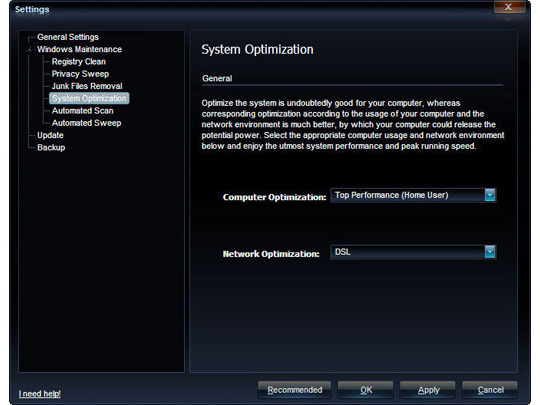The width and height of the screenshot is (540, 405).
Task: Click the System Optimization heading
Action: point(257,50)
